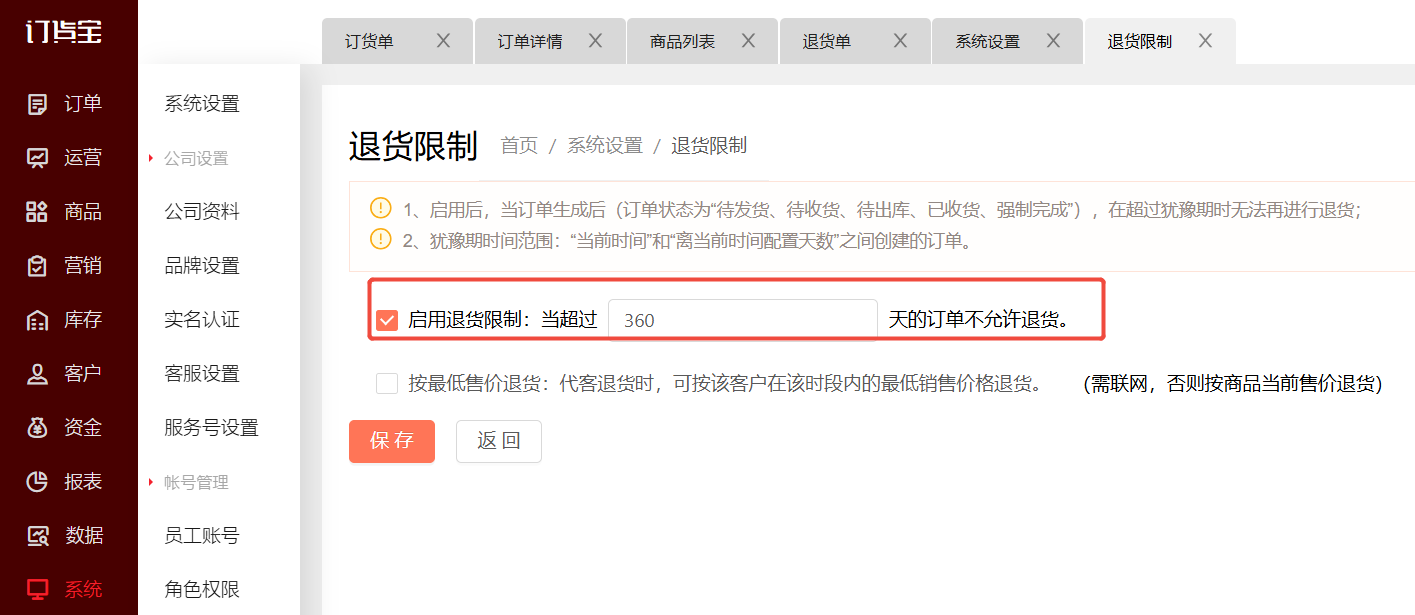Close the 订货单 tab
Viewport: 1415px width, 615px height.
[x=443, y=41]
